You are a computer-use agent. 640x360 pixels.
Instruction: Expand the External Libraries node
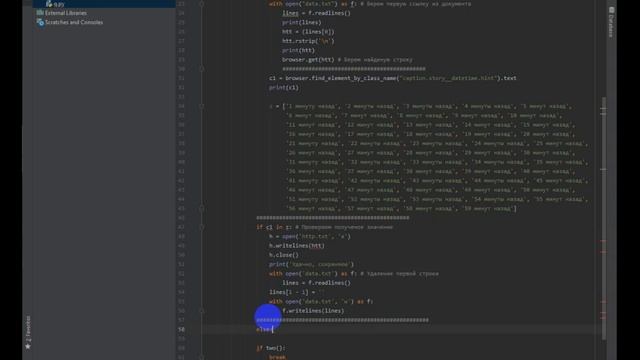[x=65, y=13]
